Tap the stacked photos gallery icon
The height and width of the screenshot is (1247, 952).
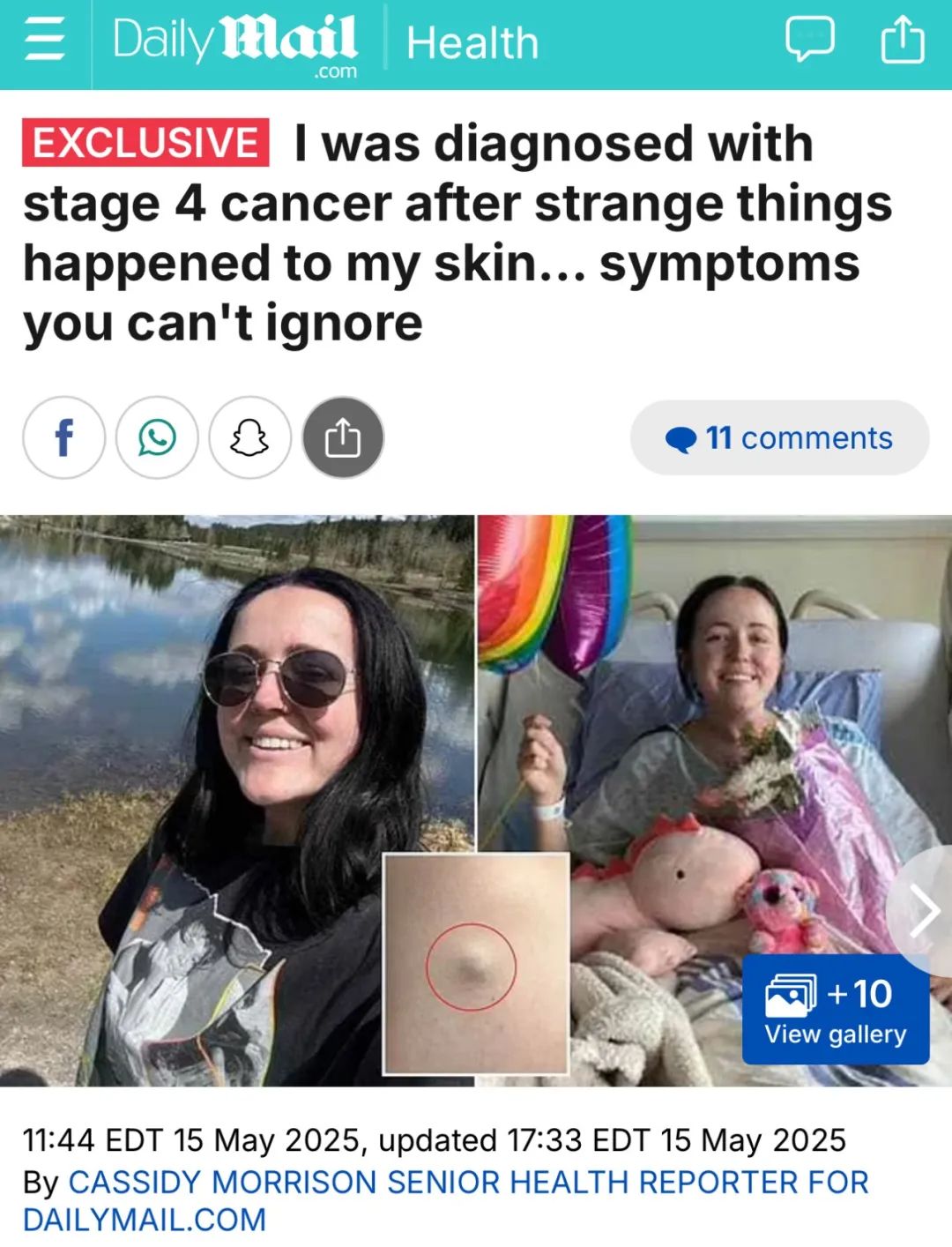point(791,996)
